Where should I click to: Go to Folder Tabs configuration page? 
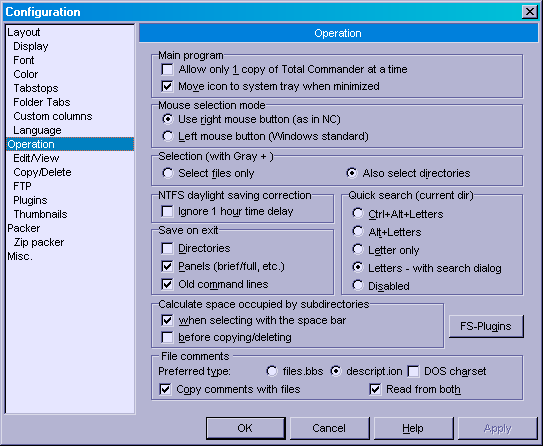[42, 102]
